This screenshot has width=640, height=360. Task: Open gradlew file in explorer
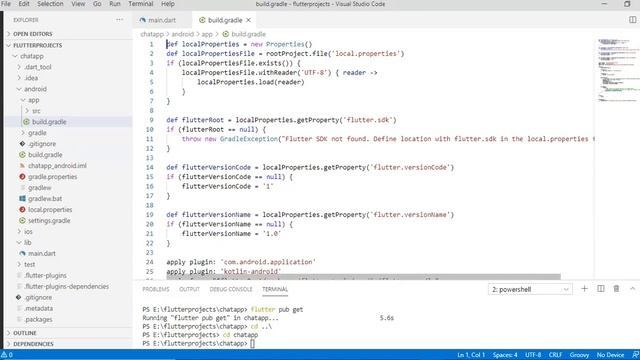tap(40, 188)
